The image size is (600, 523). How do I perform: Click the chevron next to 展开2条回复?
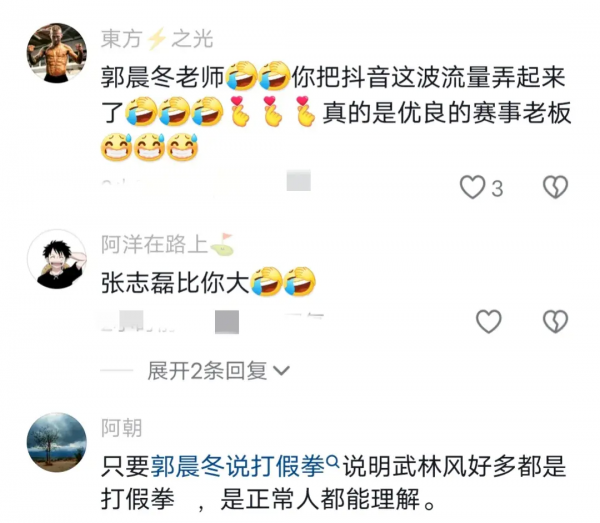click(x=282, y=370)
